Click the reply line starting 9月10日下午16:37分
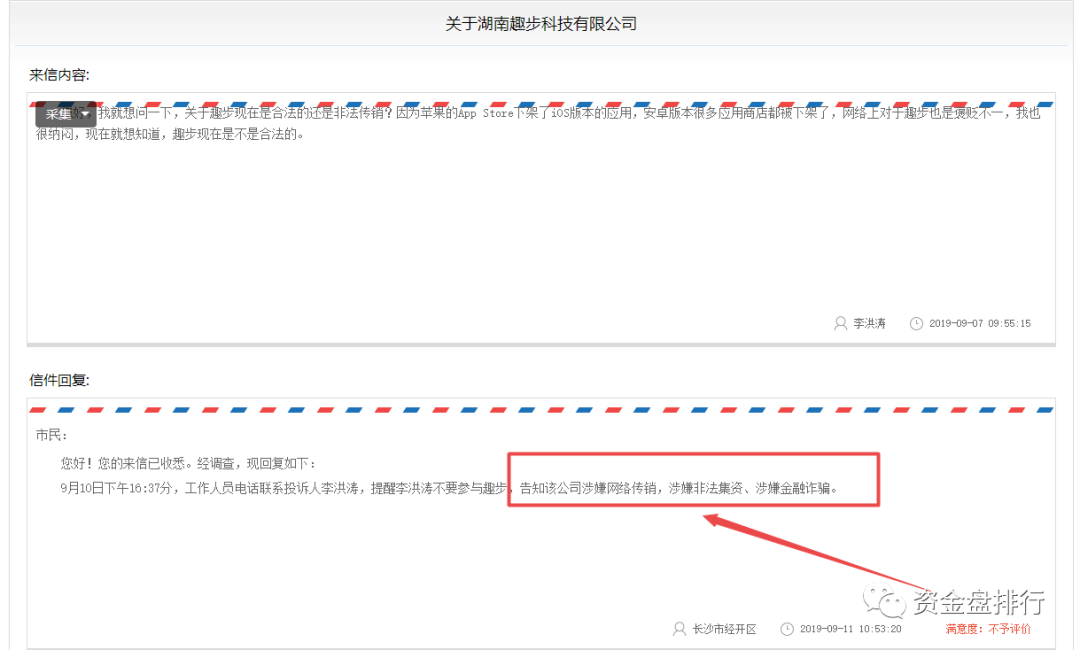This screenshot has height=650, width=1080. tap(449, 488)
